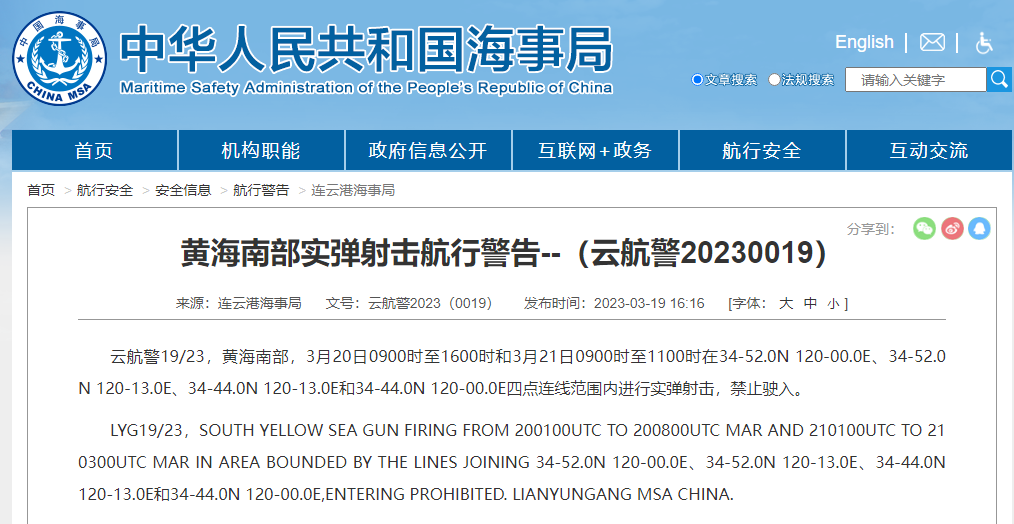The image size is (1014, 524).
Task: Click the China MSA logo emblem
Action: pyautogui.click(x=59, y=58)
